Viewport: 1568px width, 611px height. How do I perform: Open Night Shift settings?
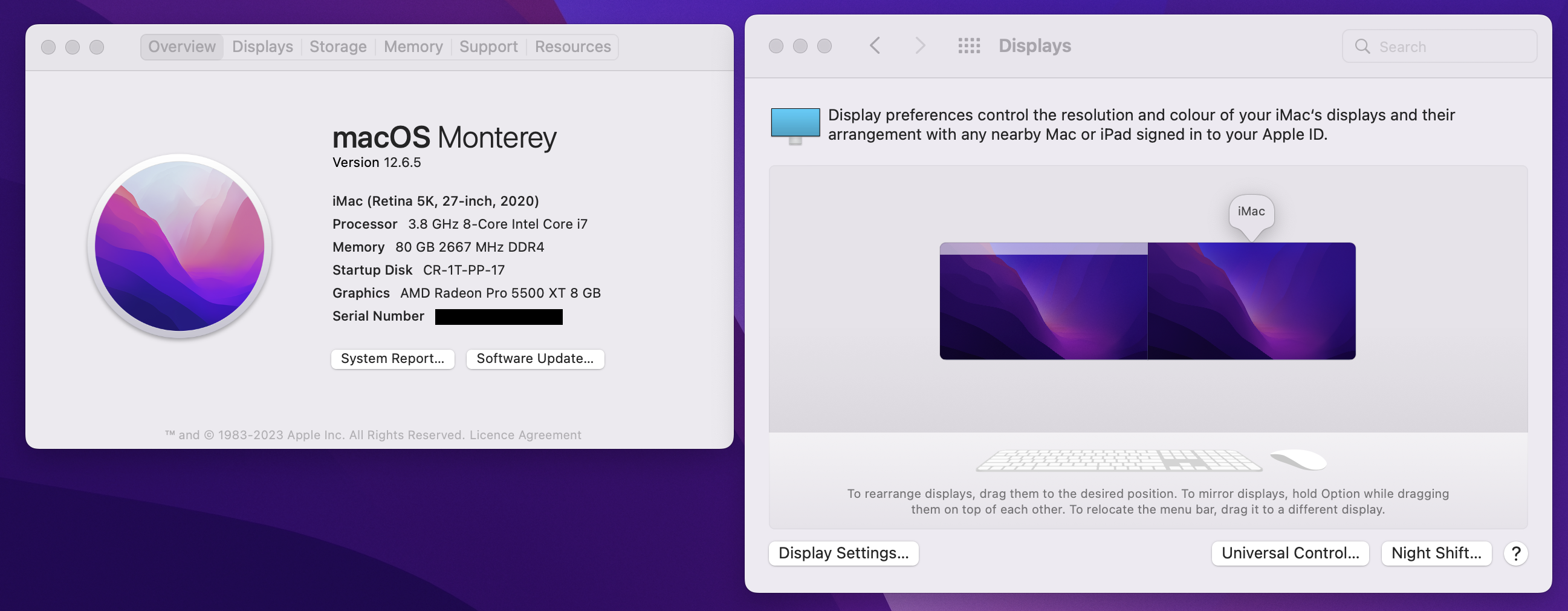pos(1436,553)
